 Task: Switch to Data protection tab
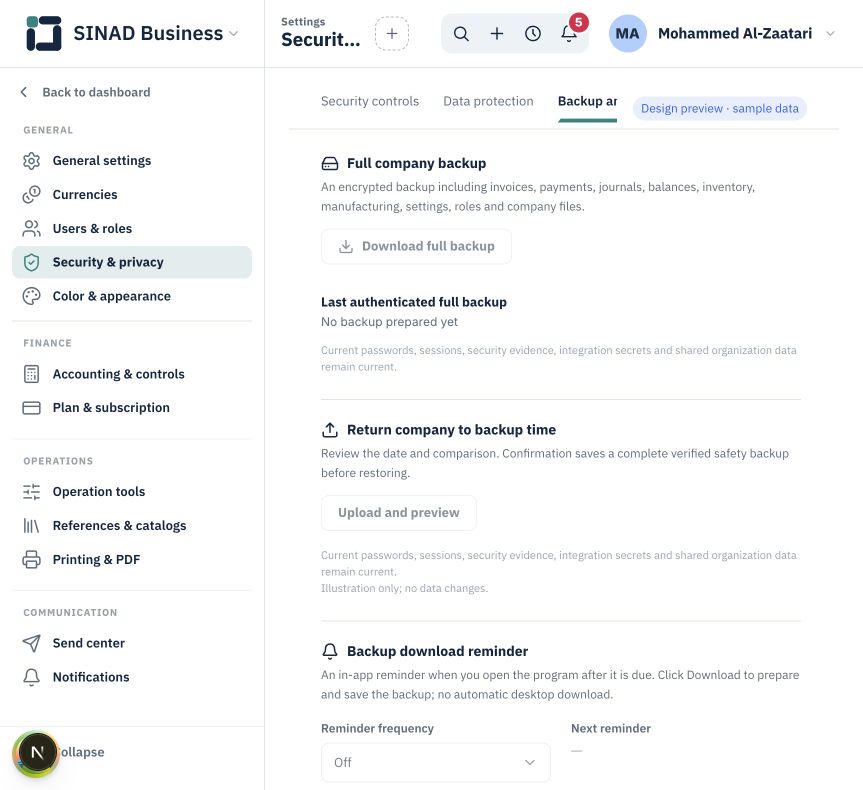coord(488,101)
